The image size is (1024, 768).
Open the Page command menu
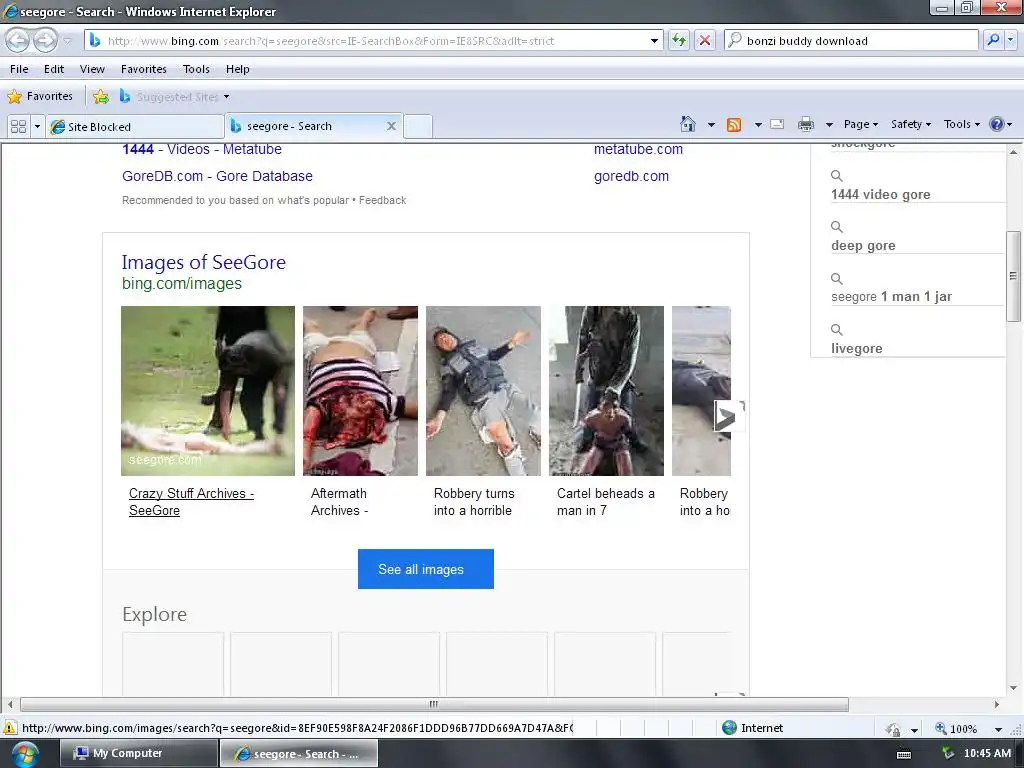pyautogui.click(x=860, y=124)
